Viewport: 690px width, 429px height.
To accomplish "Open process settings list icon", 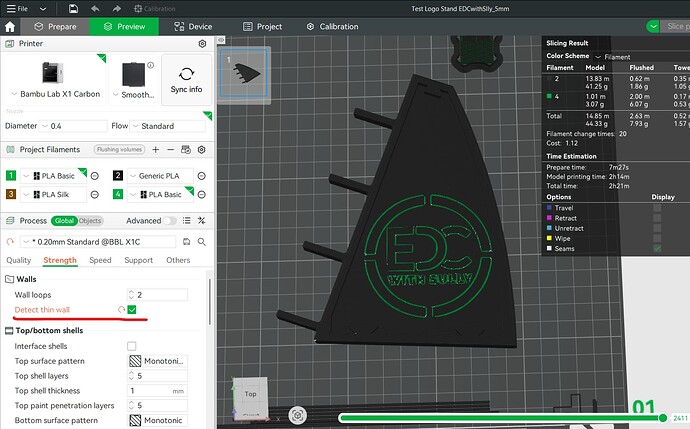I will click(x=187, y=221).
